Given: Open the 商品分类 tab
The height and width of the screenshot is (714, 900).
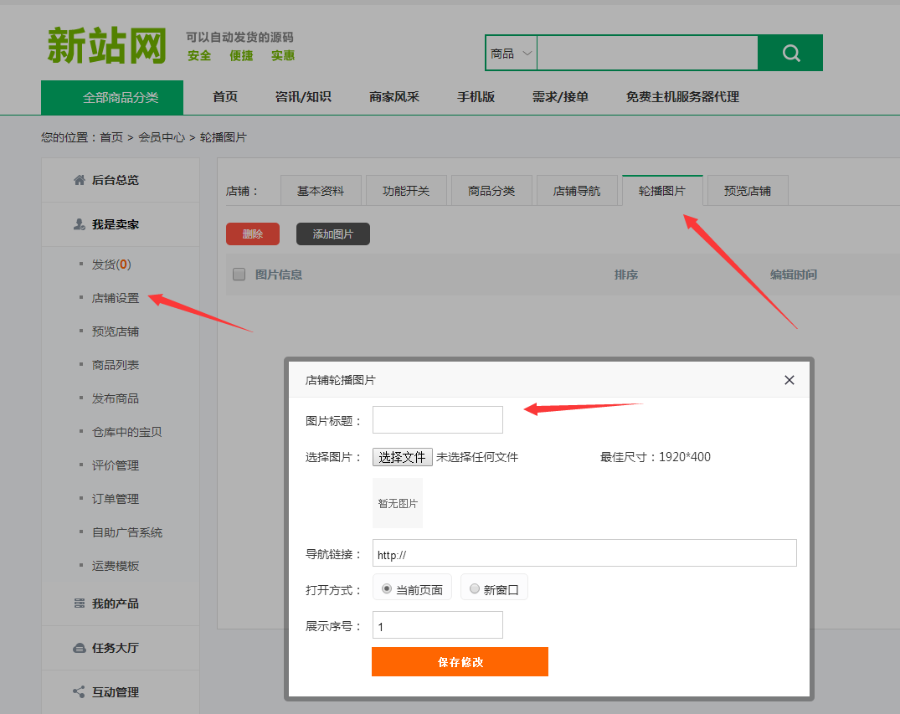Looking at the screenshot, I should click(491, 190).
